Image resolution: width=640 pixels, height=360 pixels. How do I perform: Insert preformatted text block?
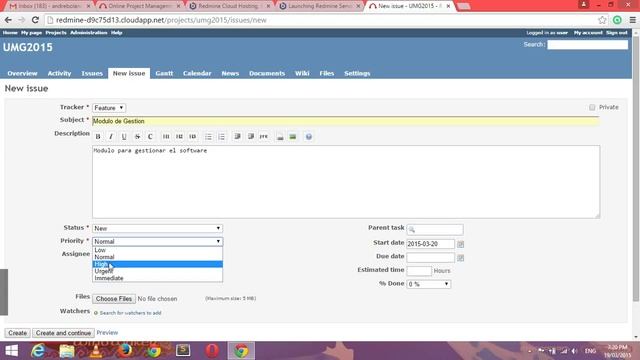click(x=264, y=137)
